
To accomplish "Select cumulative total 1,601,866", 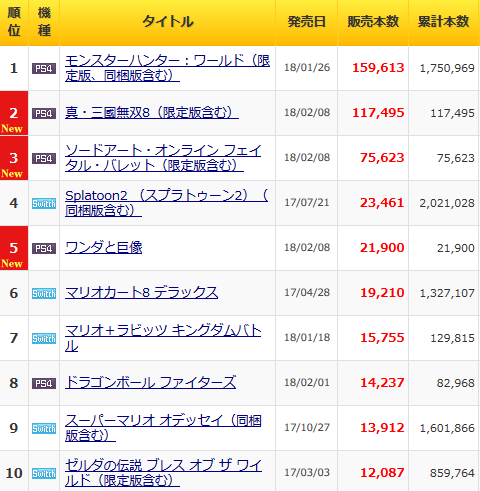I will pyautogui.click(x=447, y=428).
